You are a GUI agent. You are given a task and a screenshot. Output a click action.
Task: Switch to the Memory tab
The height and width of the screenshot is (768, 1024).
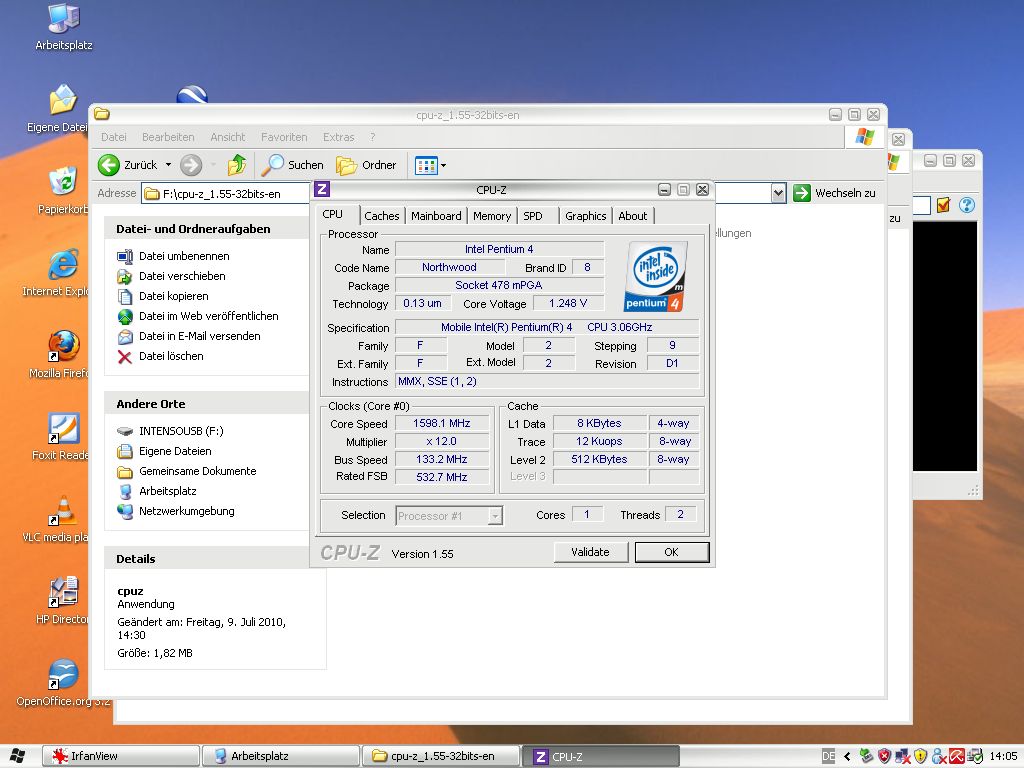click(x=492, y=216)
